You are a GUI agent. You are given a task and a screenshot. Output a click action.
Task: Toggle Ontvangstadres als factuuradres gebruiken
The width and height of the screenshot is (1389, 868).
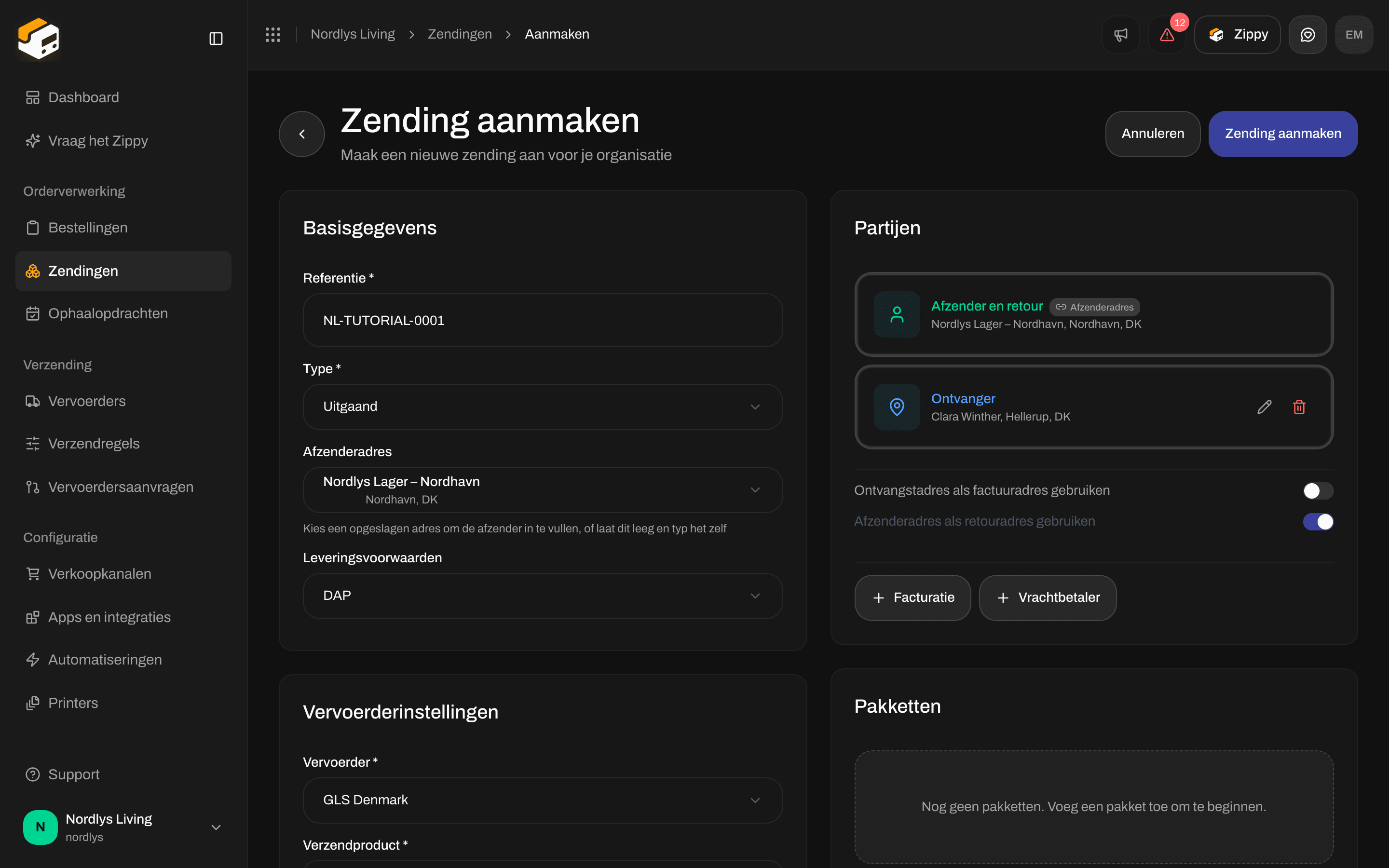[x=1318, y=491]
